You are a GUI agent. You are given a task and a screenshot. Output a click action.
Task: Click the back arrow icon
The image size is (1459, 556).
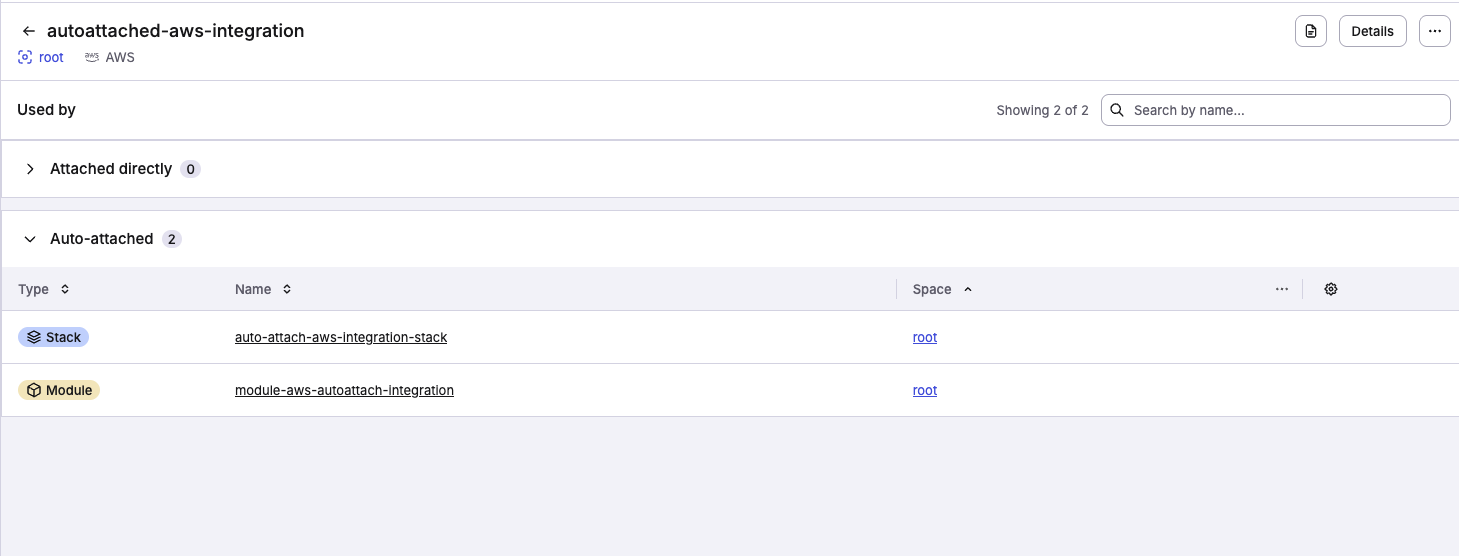[x=28, y=31]
